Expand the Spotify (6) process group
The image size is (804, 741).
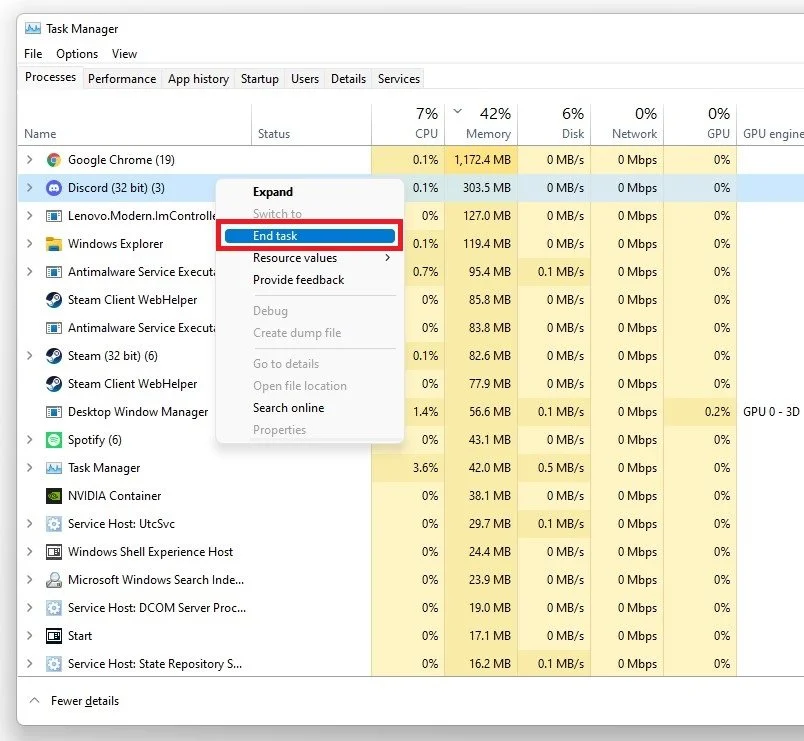pos(30,439)
